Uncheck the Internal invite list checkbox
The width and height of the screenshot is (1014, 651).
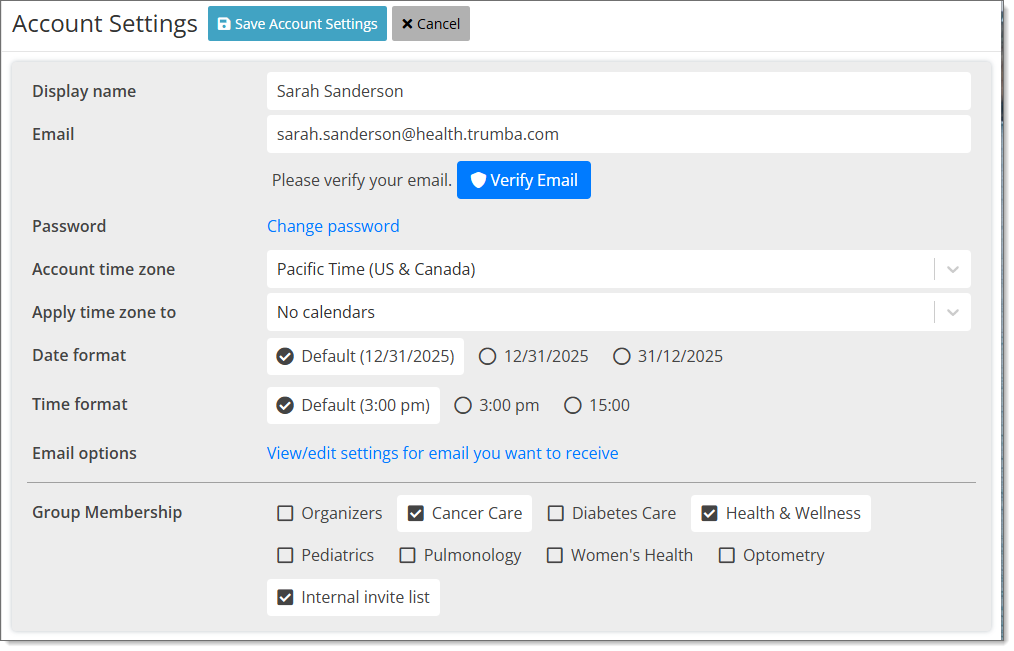285,597
